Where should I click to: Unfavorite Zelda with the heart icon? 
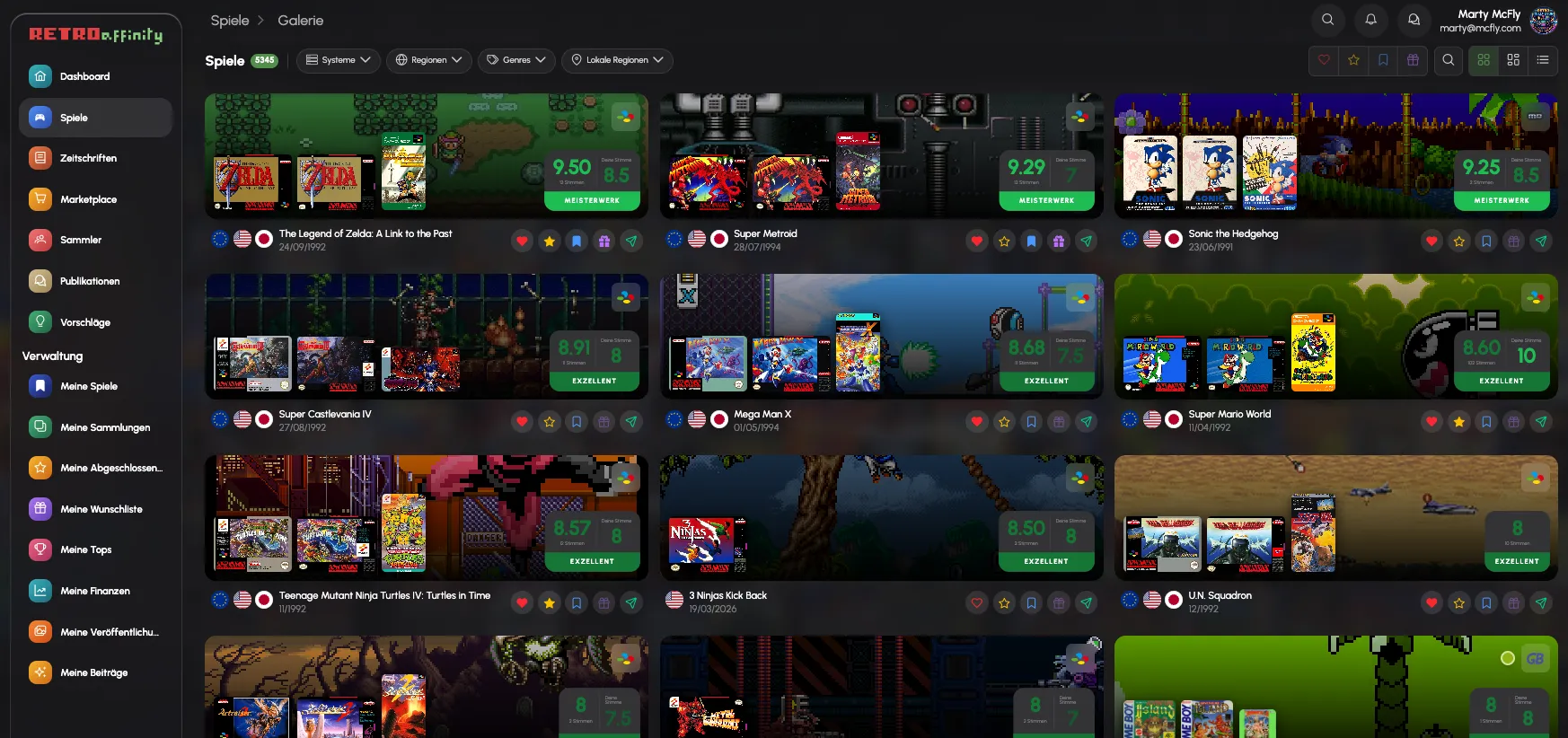pyautogui.click(x=522, y=241)
